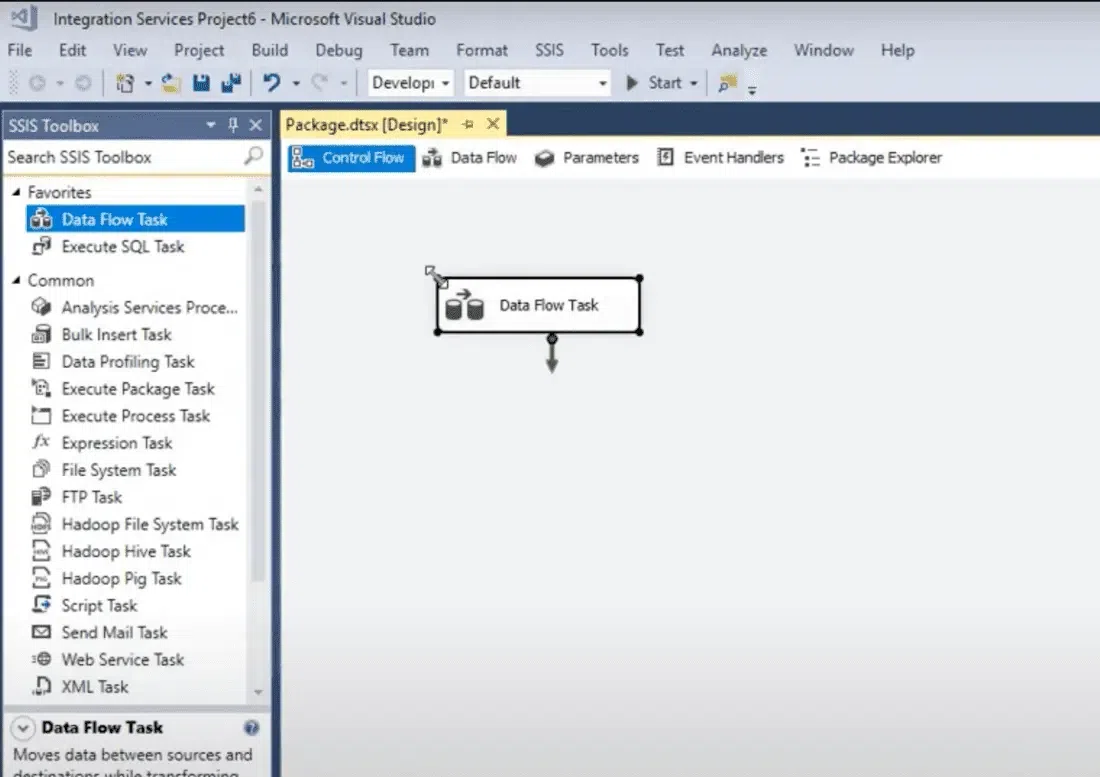Close the Package.dtsx document tab
The width and height of the screenshot is (1100, 777).
493,124
